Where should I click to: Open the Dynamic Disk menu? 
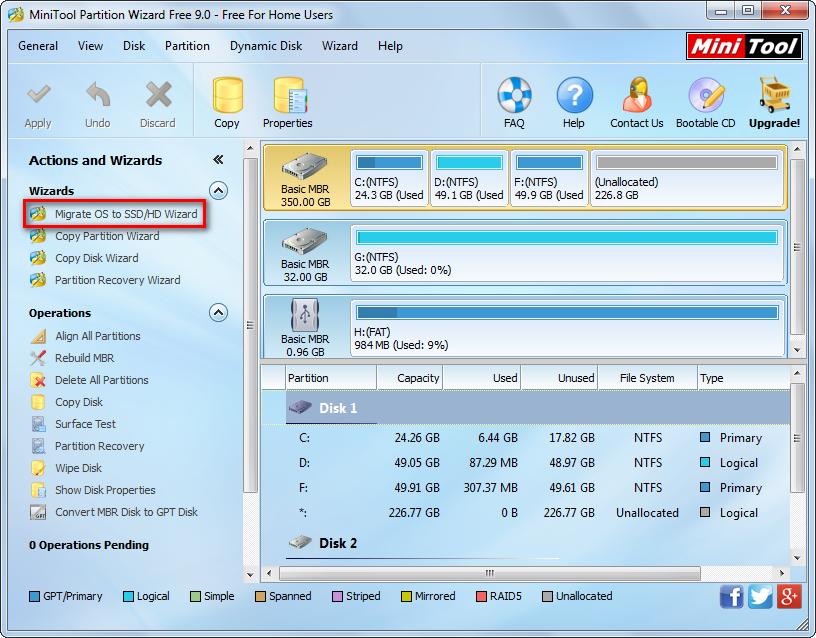[x=266, y=46]
